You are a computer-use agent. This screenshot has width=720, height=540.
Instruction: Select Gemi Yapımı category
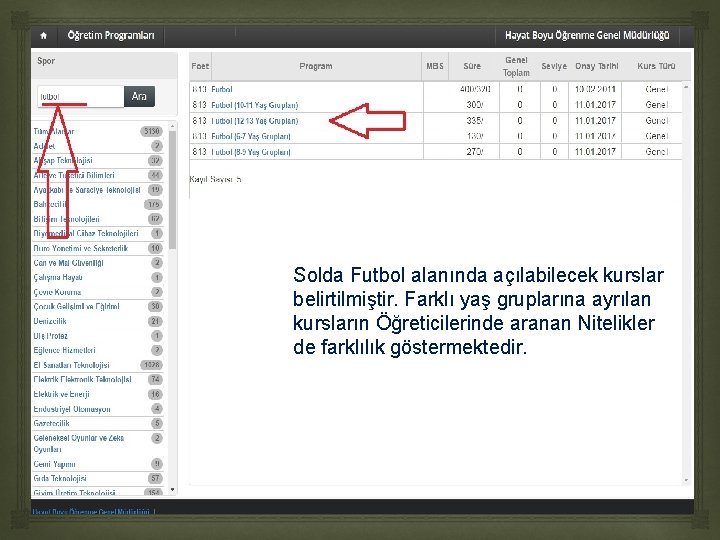[54, 464]
